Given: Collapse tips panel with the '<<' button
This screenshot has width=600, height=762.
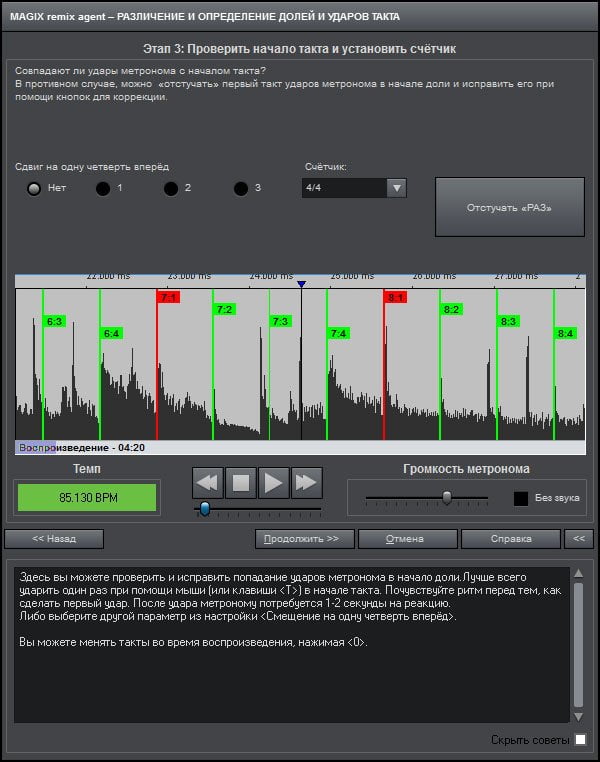Looking at the screenshot, I should pyautogui.click(x=579, y=538).
